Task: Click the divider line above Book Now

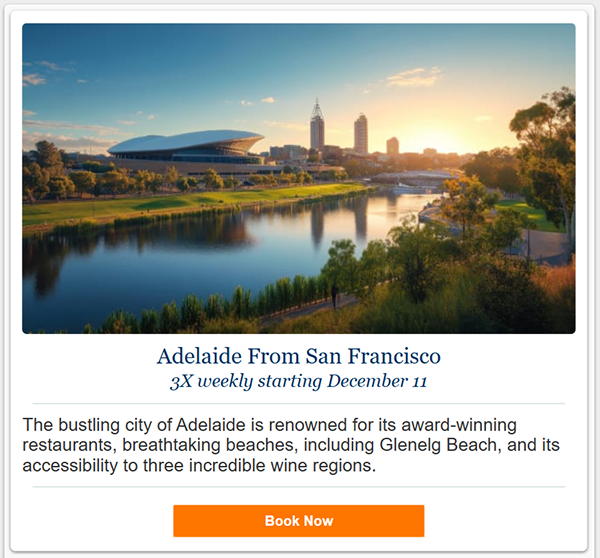Action: coord(298,487)
